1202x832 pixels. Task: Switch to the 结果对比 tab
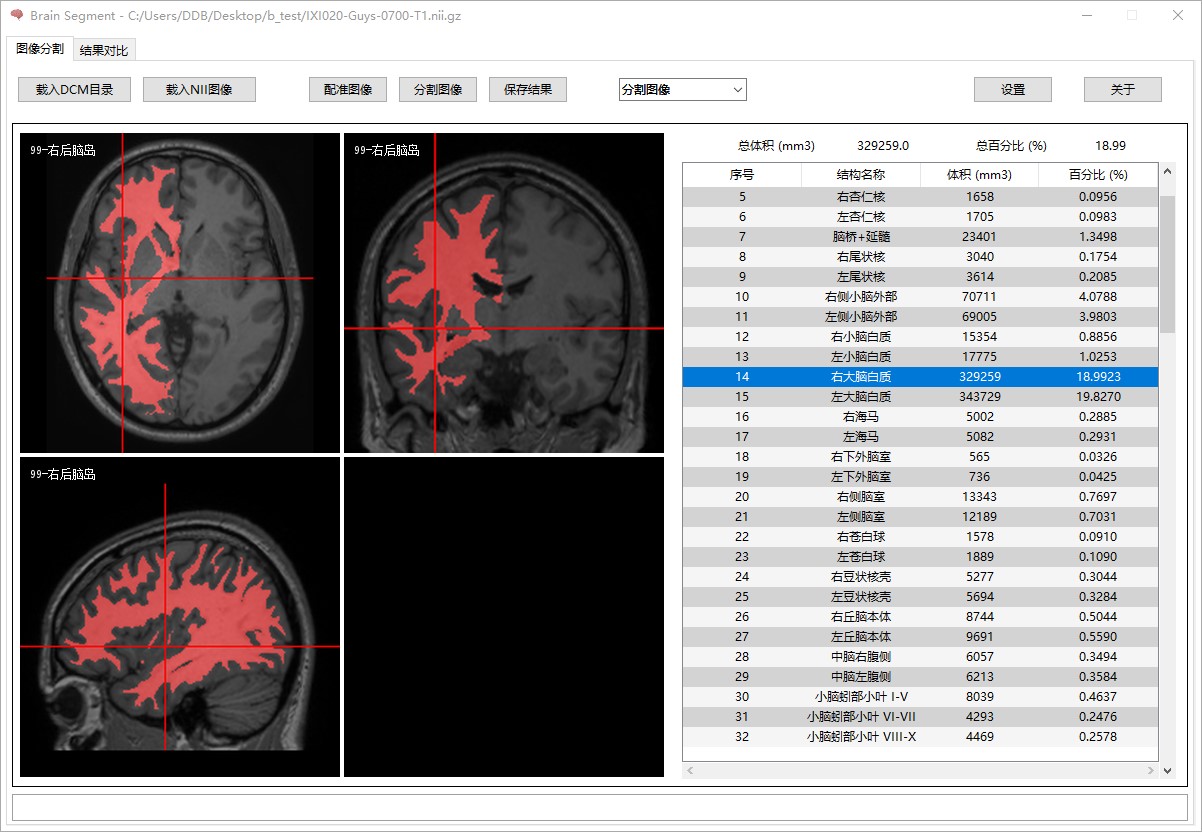click(104, 50)
